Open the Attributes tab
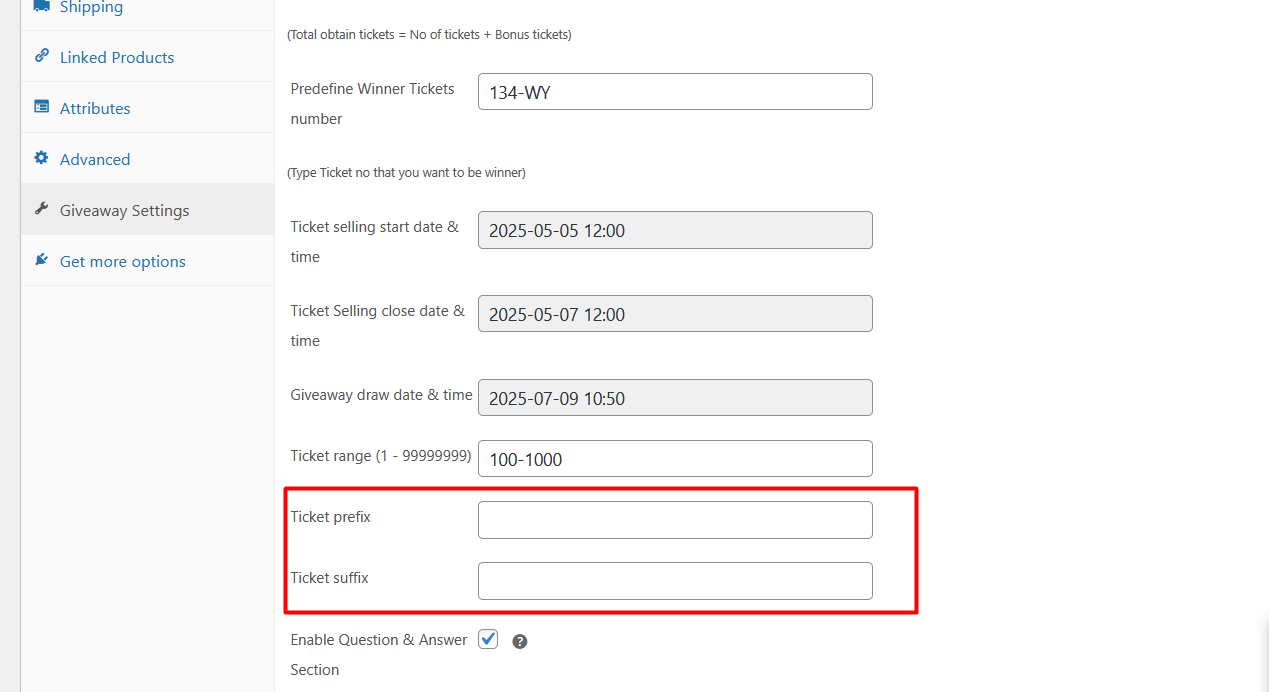This screenshot has width=1269, height=692. (95, 109)
